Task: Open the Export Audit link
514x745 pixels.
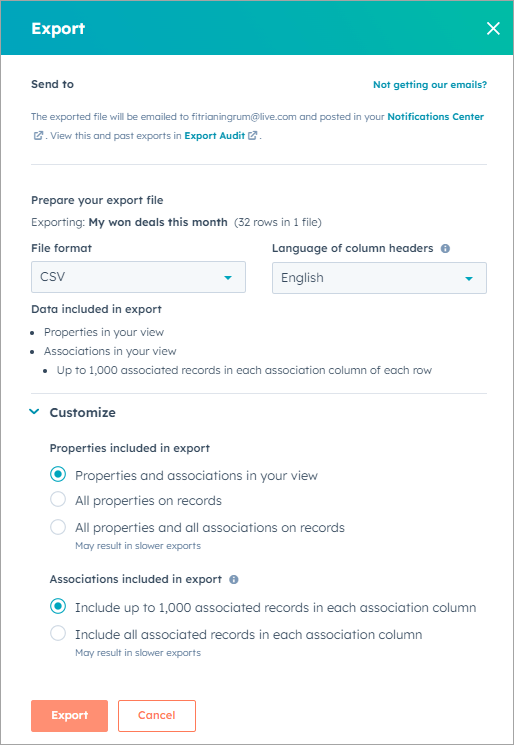Action: click(x=215, y=135)
